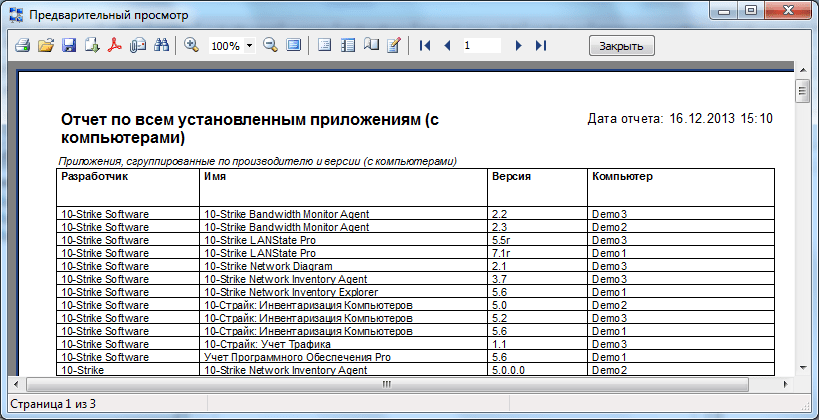
Task: Go to the previous page
Action: [447, 45]
